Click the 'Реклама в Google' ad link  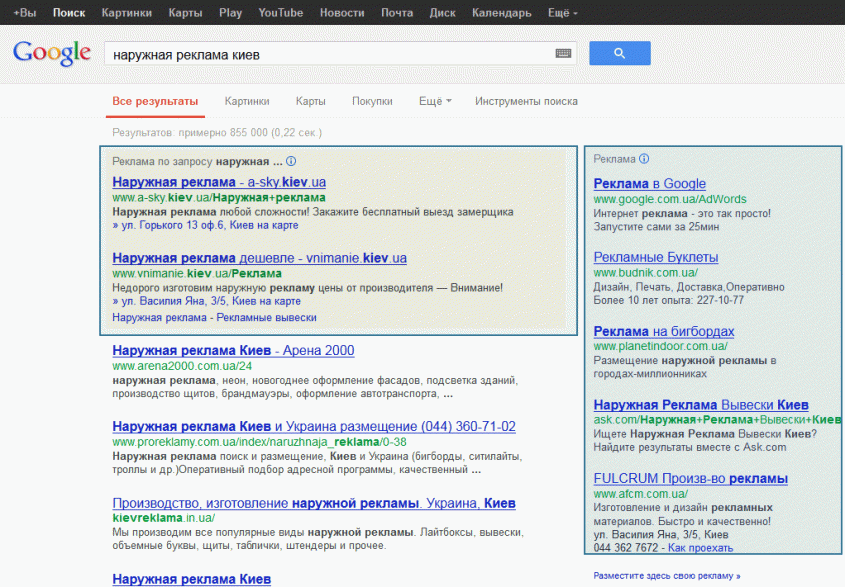(651, 183)
